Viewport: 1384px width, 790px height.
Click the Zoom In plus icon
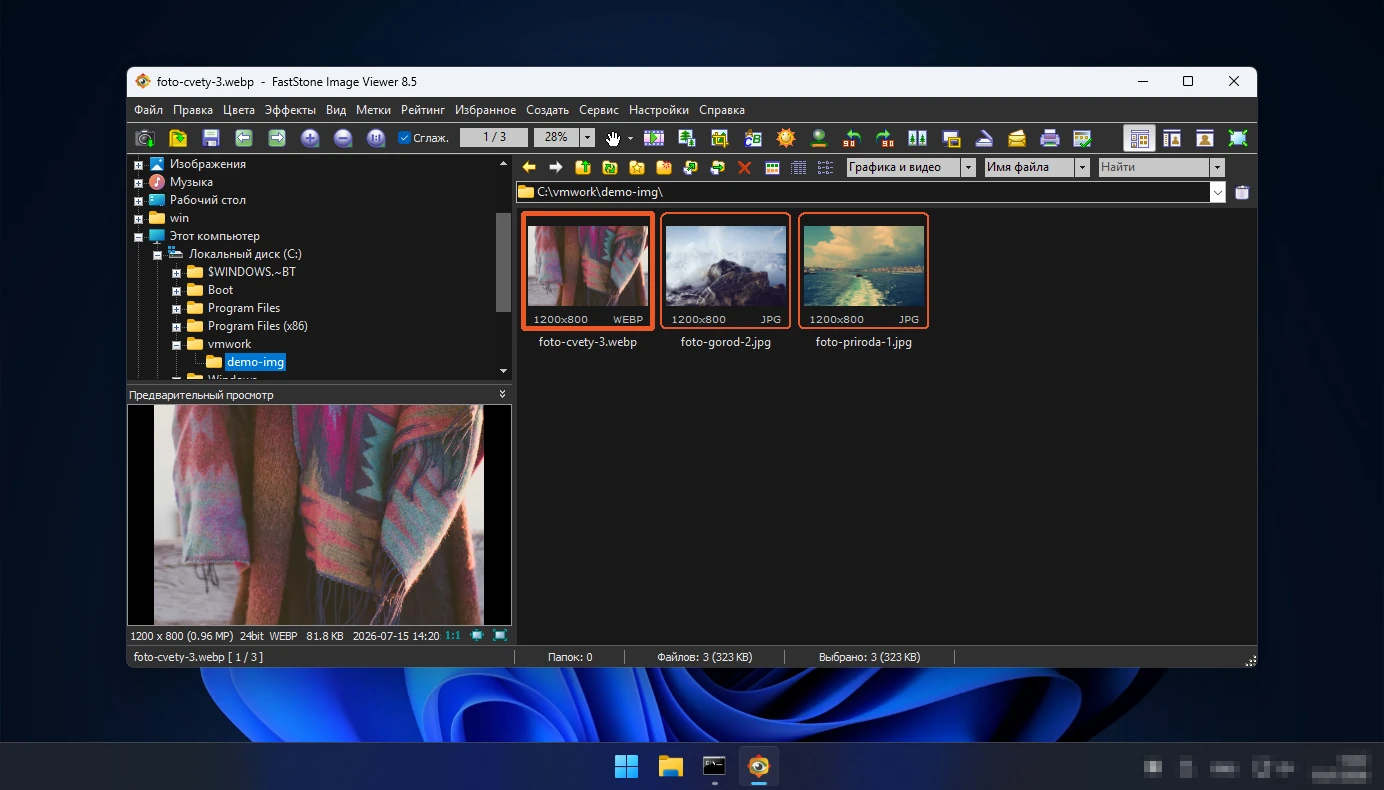310,138
